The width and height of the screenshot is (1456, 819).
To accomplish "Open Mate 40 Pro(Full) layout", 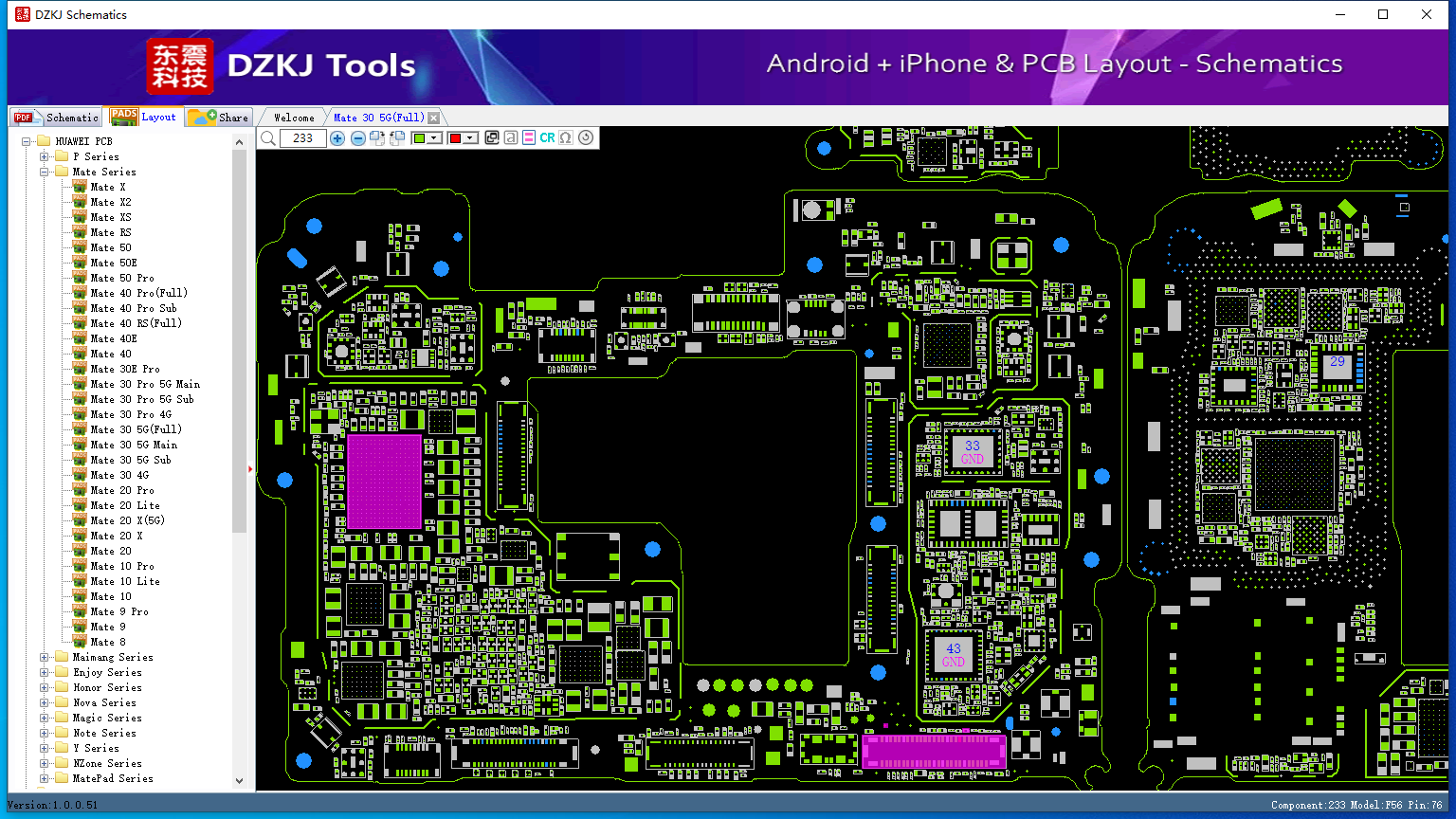I will (x=139, y=293).
